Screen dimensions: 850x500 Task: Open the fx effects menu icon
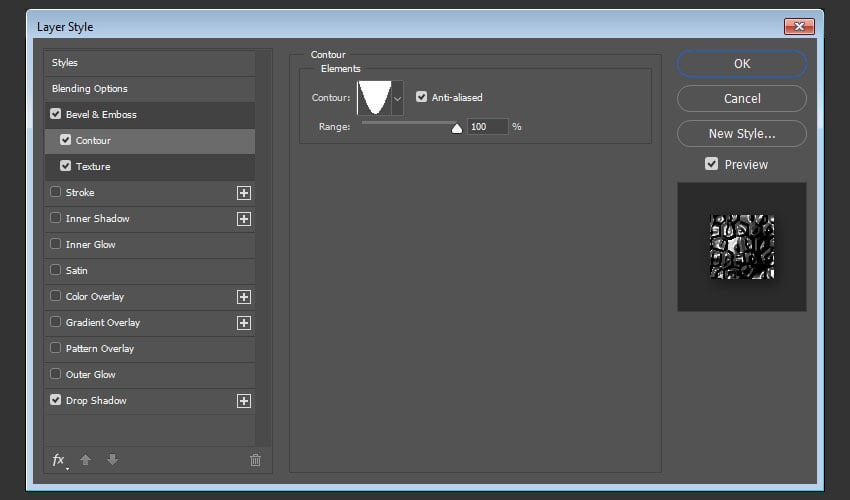click(59, 460)
